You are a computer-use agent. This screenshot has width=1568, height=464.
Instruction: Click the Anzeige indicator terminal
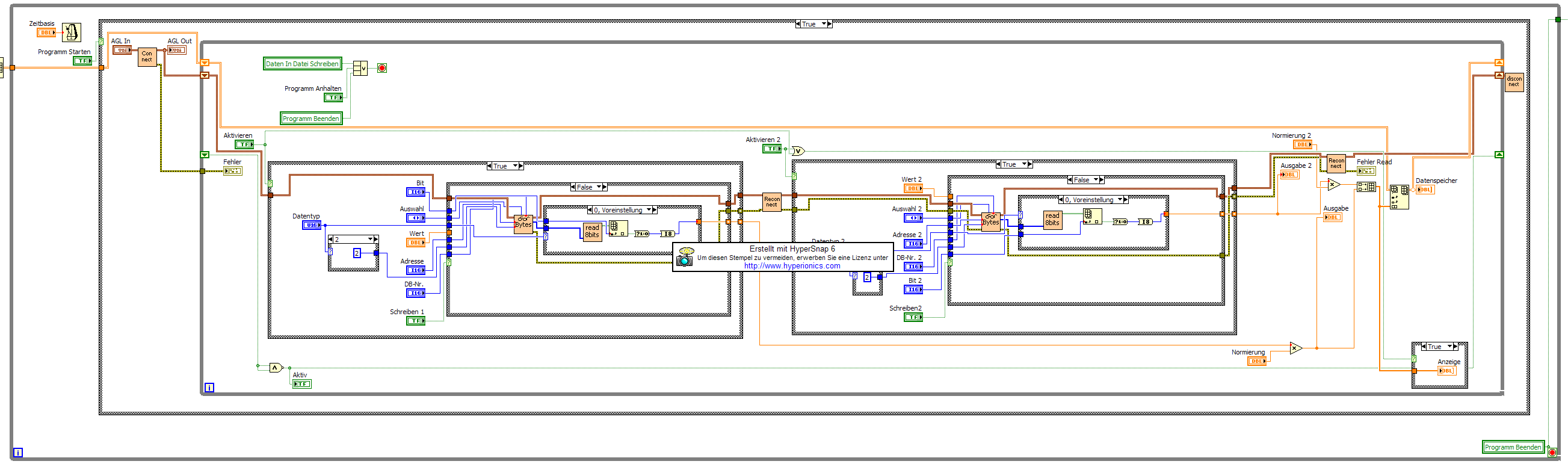[1447, 371]
